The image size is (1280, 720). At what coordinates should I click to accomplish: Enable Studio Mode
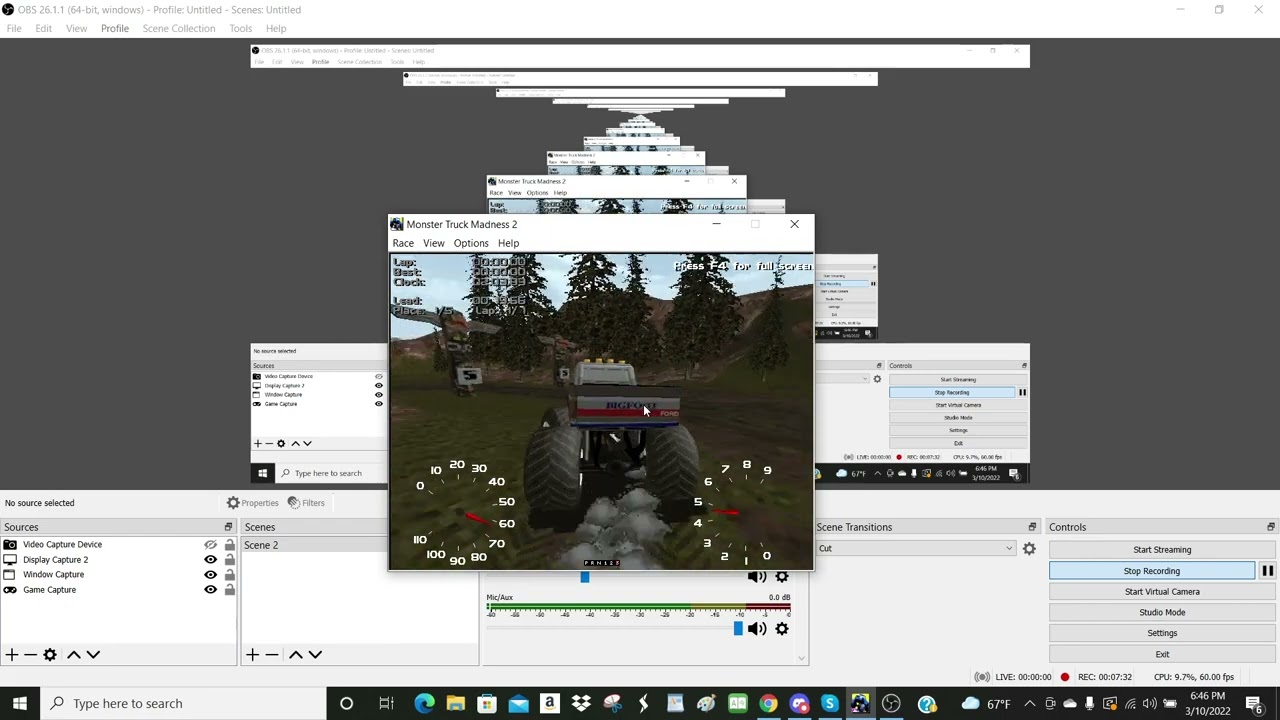click(x=1162, y=612)
